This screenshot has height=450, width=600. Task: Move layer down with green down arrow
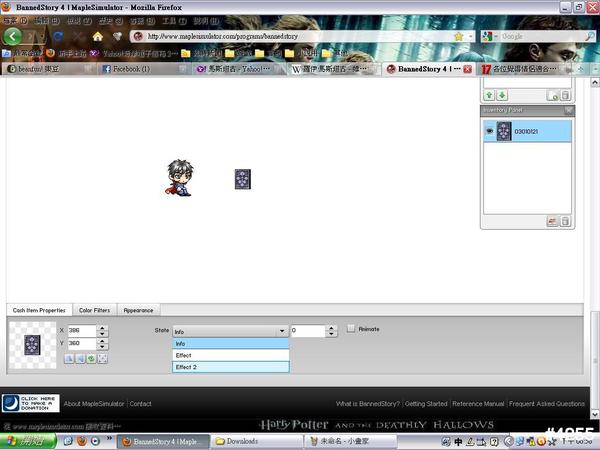click(x=502, y=95)
